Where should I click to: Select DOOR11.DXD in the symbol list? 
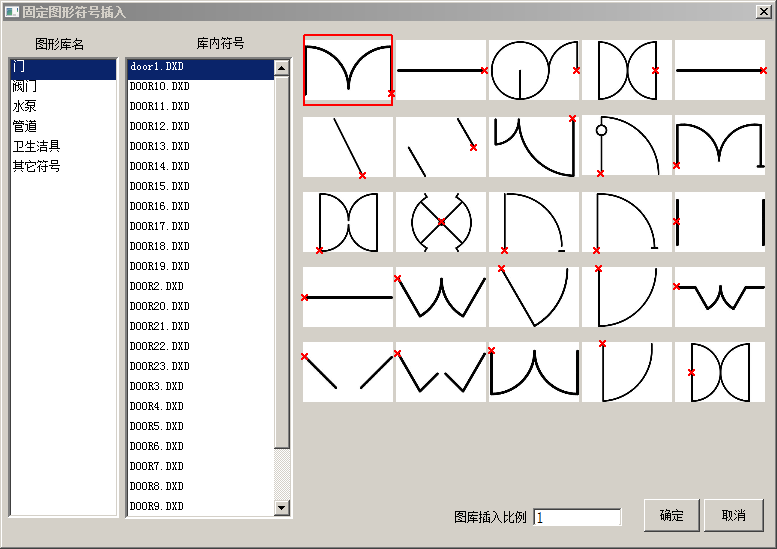pos(201,106)
